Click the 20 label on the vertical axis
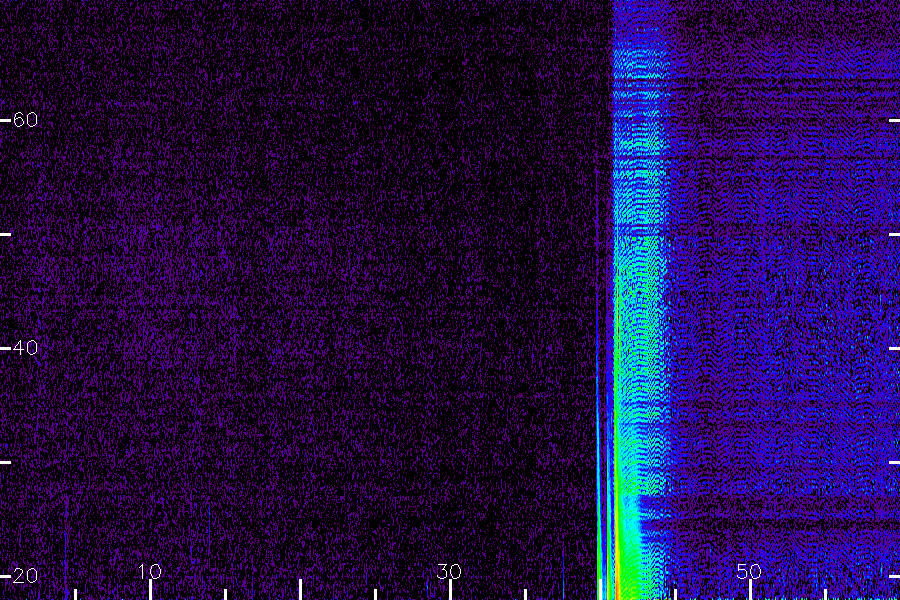900x600 pixels. coord(25,576)
